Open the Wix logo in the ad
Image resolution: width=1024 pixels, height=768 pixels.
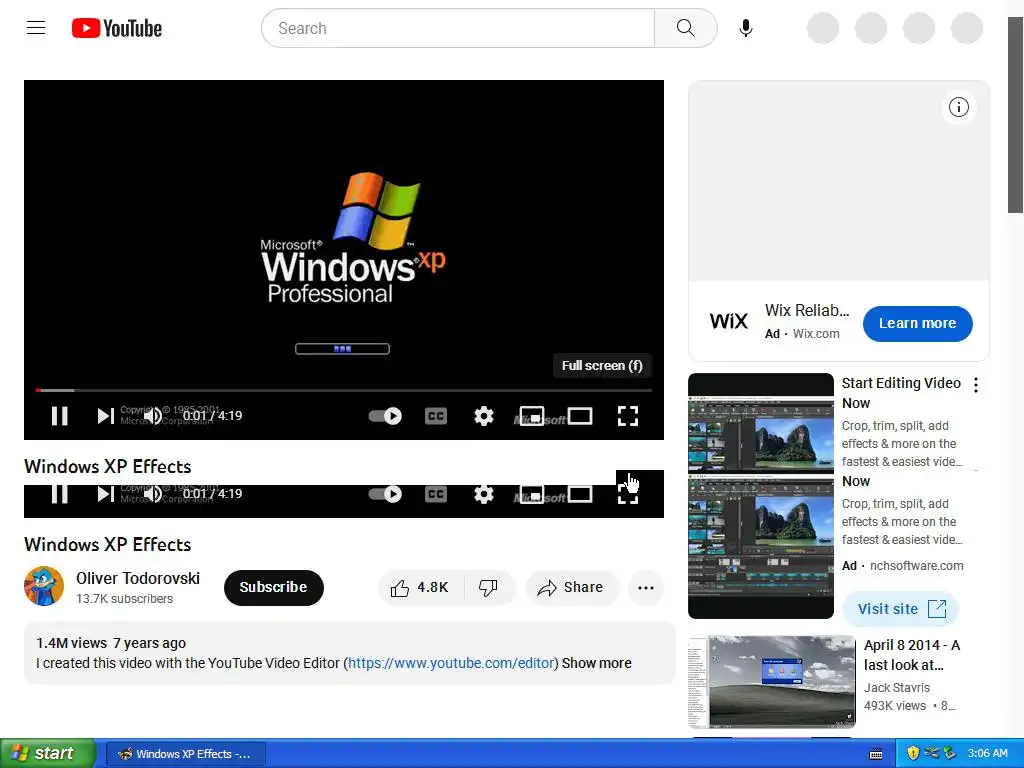coord(728,321)
